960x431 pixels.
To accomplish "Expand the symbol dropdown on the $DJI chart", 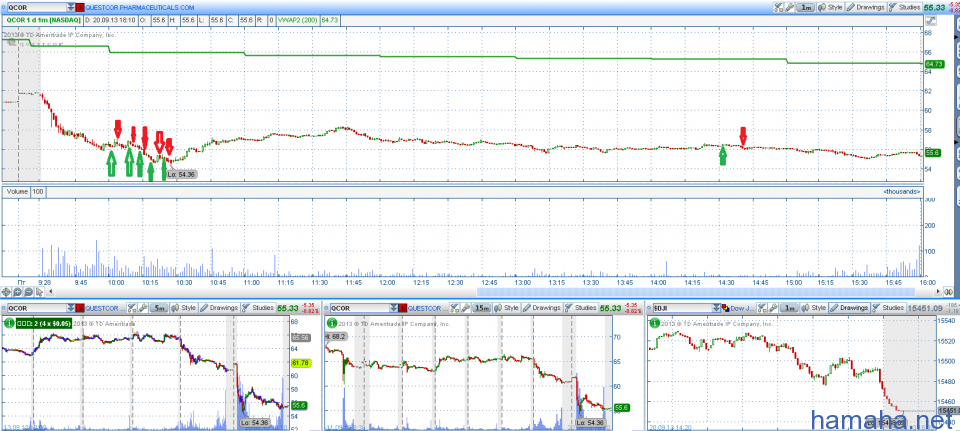I will [716, 308].
